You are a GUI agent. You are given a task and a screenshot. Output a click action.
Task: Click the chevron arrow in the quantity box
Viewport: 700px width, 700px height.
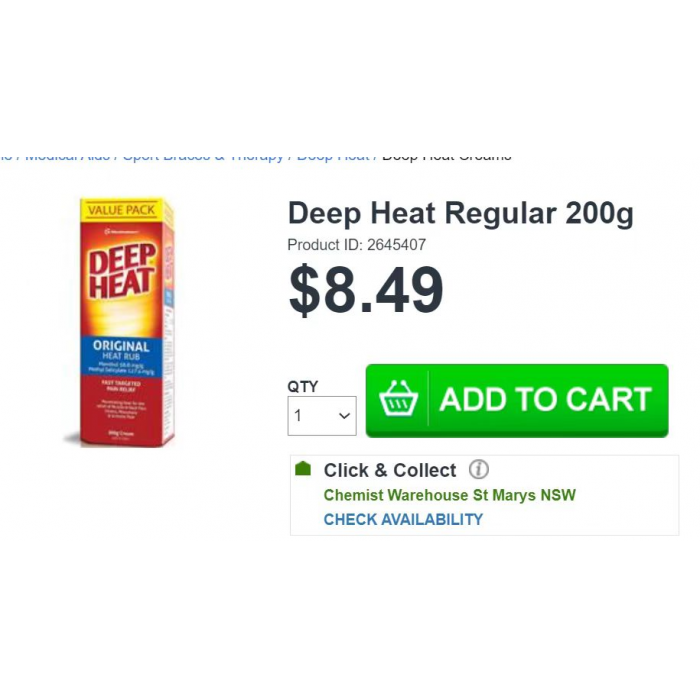click(x=344, y=416)
